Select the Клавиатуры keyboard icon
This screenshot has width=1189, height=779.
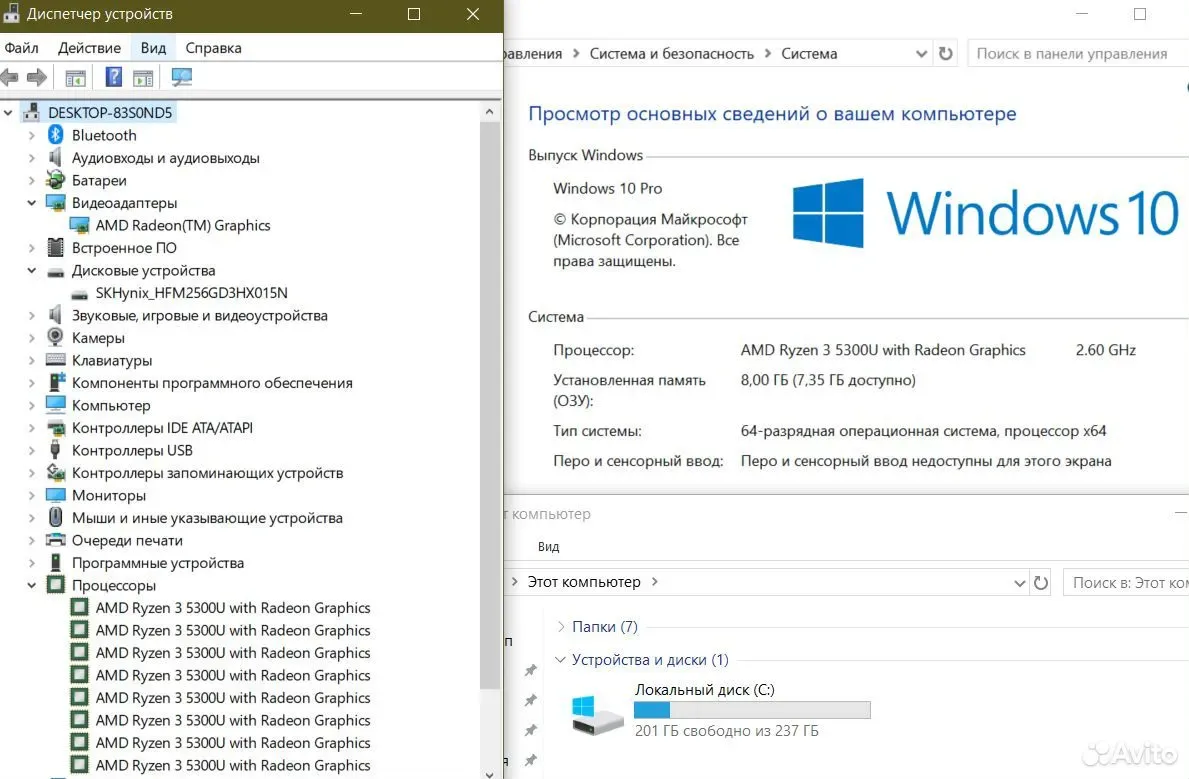55,360
